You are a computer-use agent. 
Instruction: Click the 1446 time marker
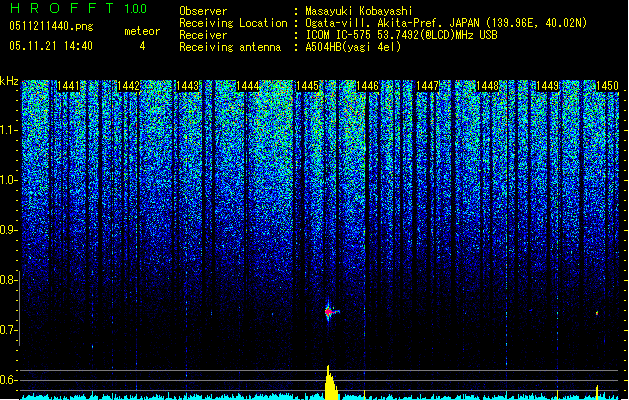click(x=367, y=86)
